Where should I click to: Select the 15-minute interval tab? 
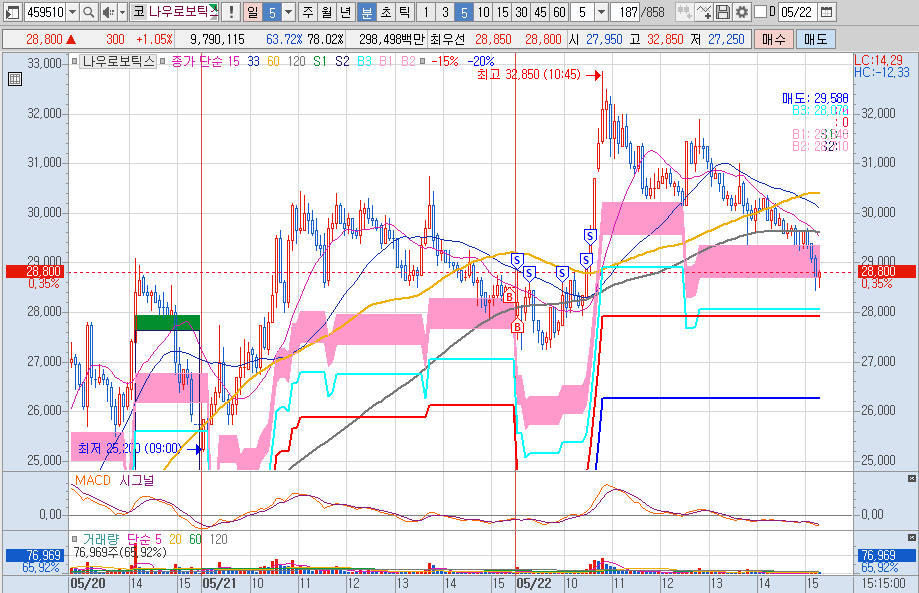(x=503, y=12)
